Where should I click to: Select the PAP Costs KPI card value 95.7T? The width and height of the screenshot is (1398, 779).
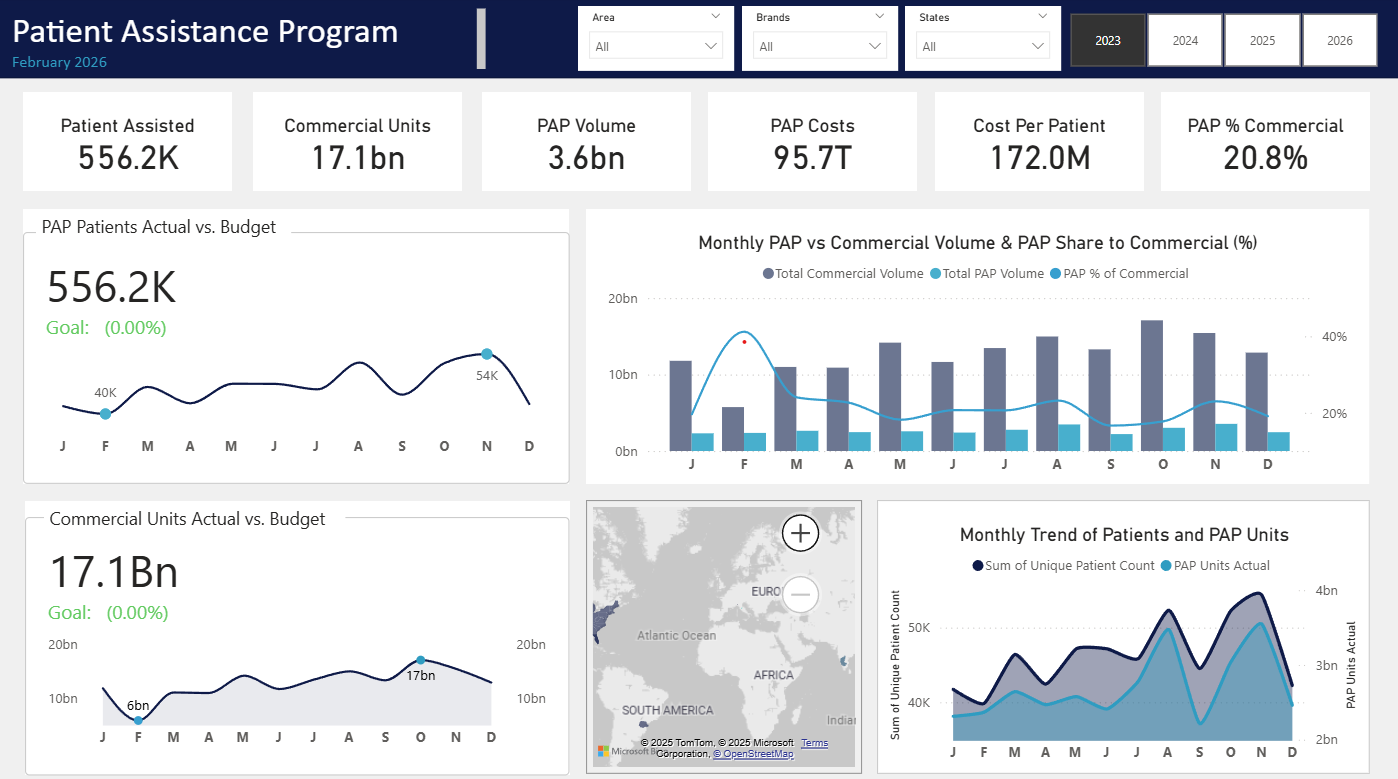point(812,158)
